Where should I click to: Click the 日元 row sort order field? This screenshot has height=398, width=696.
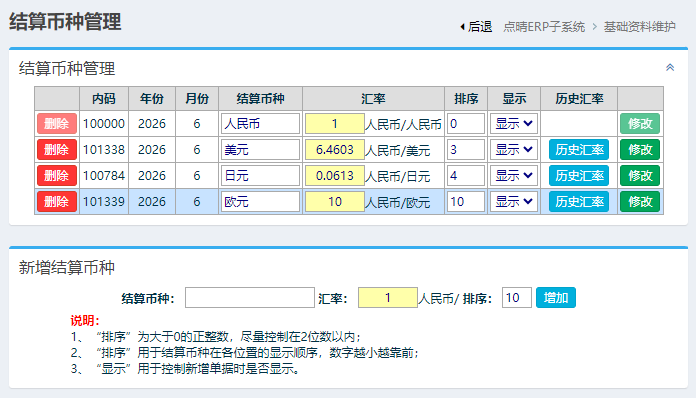(x=466, y=176)
